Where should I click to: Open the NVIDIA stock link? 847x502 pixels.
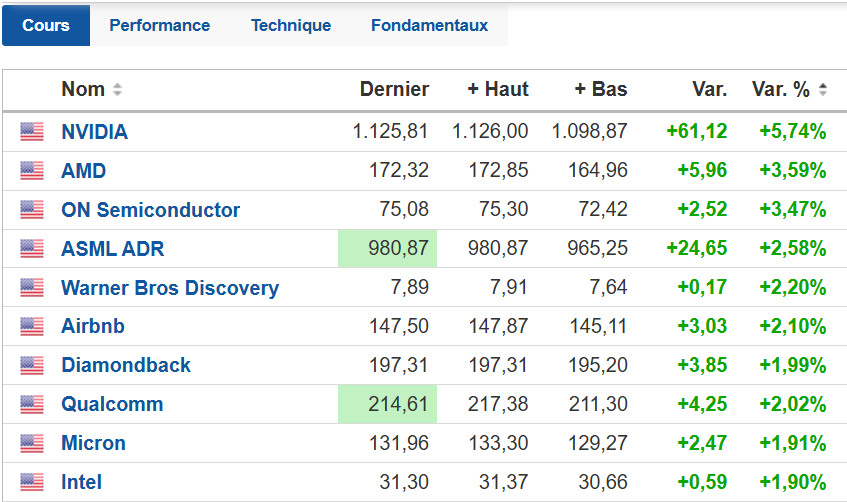coord(95,132)
